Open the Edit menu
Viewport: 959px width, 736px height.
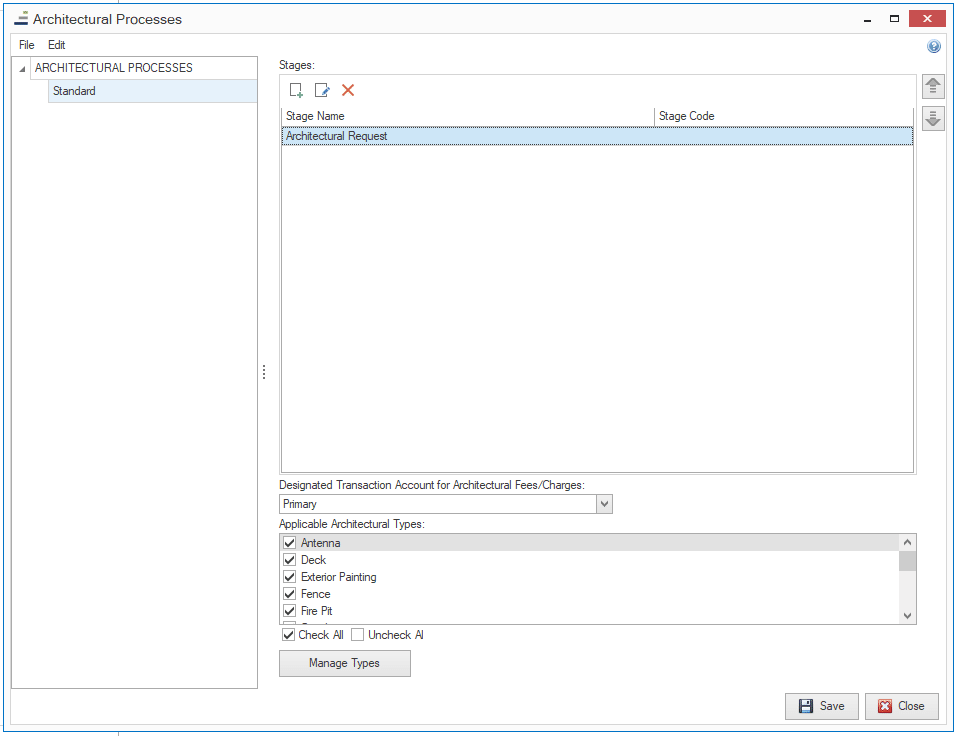tap(56, 45)
